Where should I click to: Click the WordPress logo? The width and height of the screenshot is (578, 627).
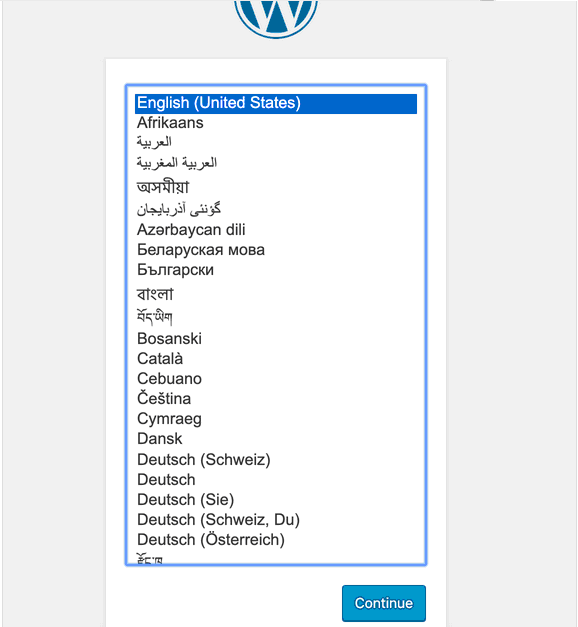coord(276,18)
